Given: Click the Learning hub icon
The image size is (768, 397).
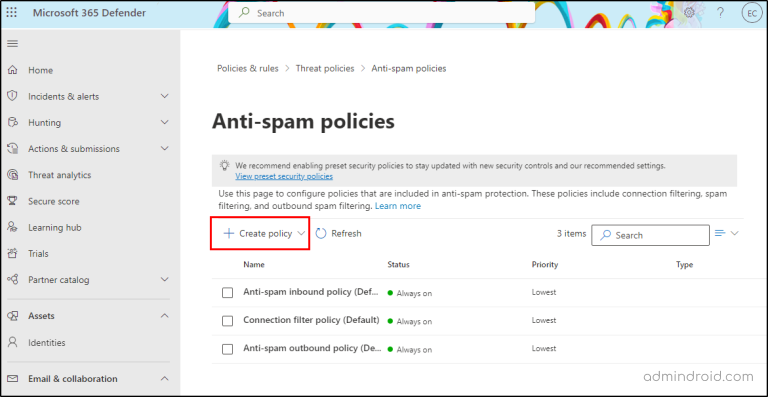Looking at the screenshot, I should point(13,227).
